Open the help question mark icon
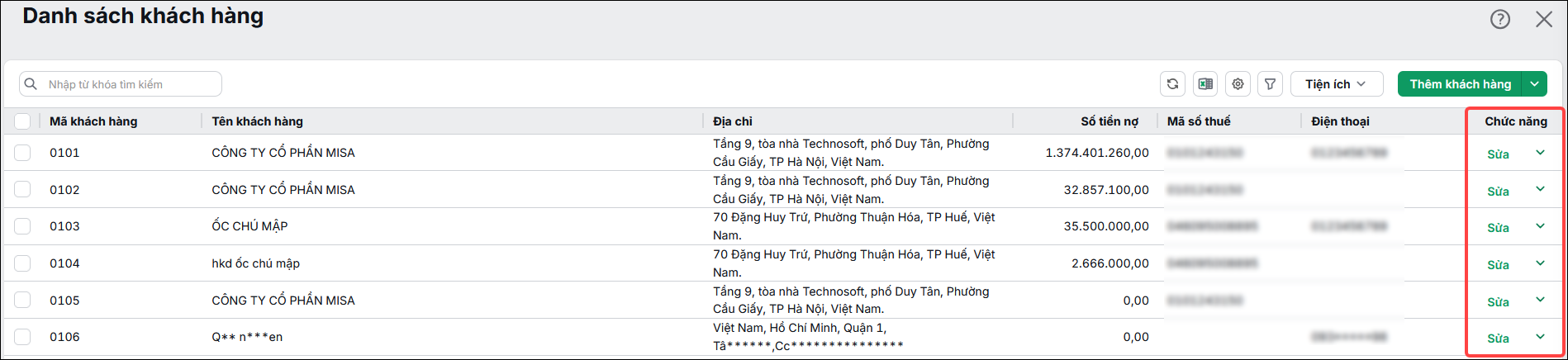The height and width of the screenshot is (360, 1568). [1500, 19]
